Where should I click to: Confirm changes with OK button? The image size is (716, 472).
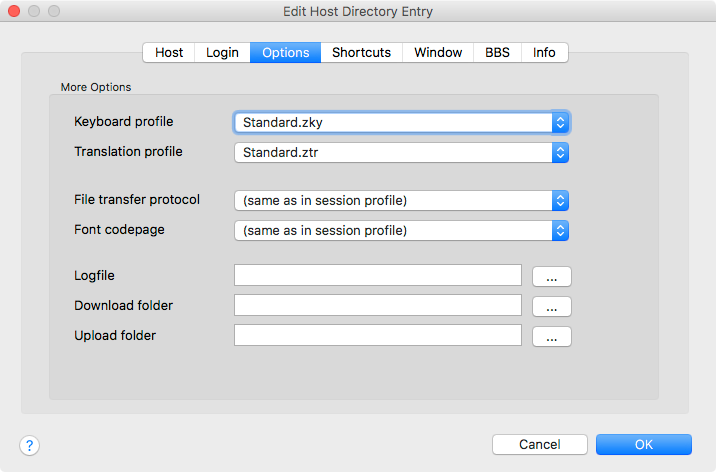coord(643,444)
